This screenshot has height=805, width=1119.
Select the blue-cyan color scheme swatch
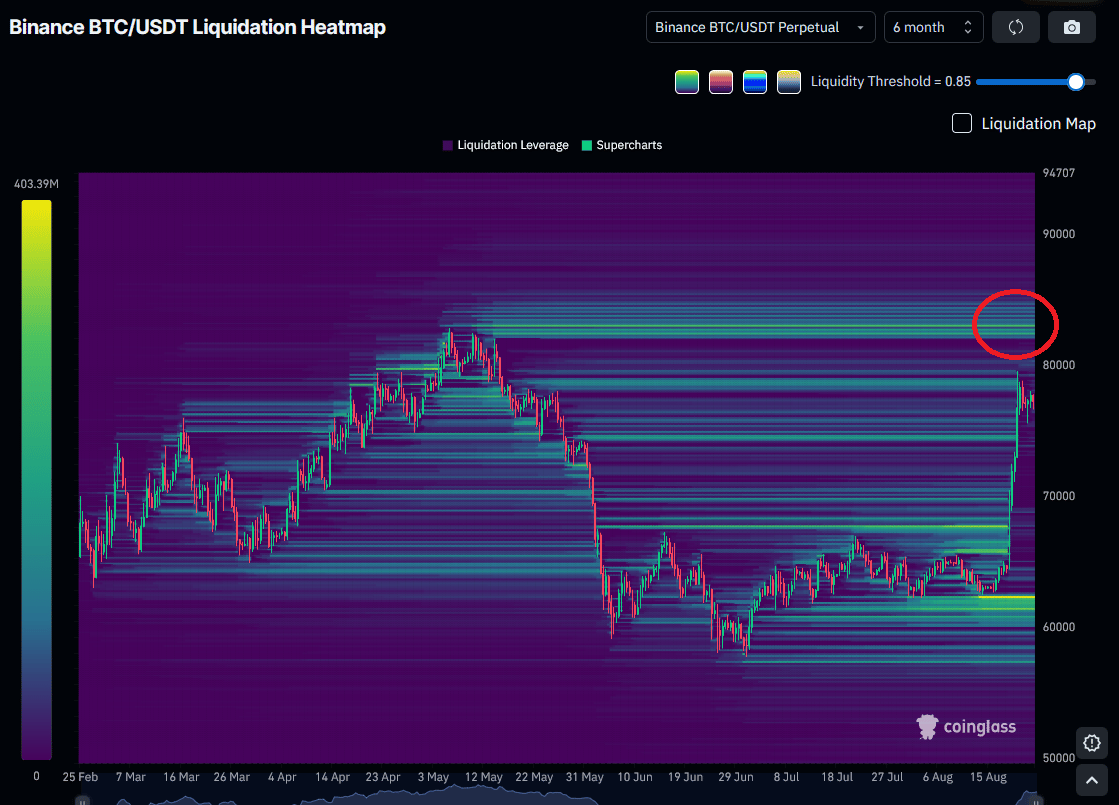[x=754, y=82]
